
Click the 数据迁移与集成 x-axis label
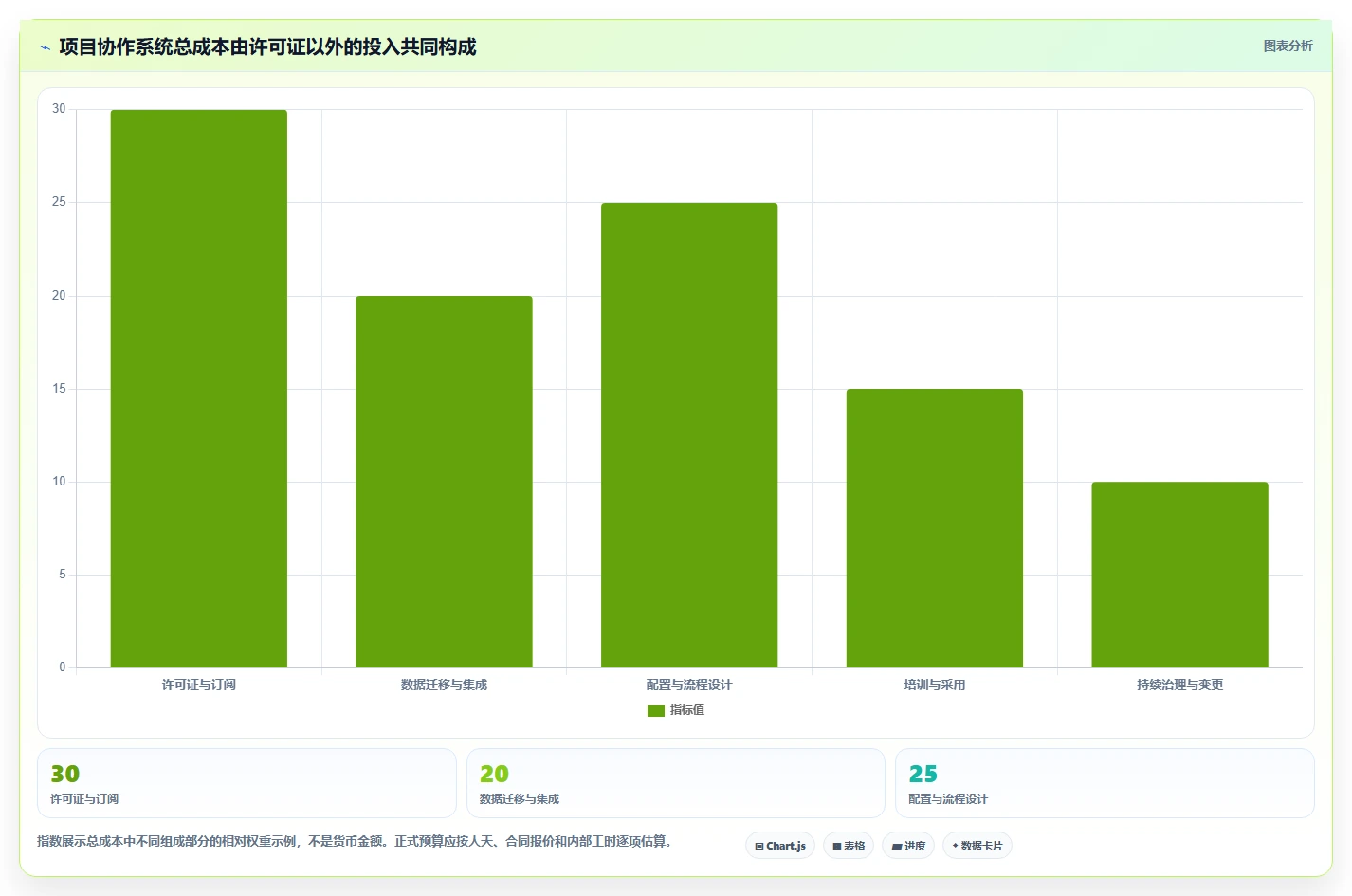click(444, 685)
